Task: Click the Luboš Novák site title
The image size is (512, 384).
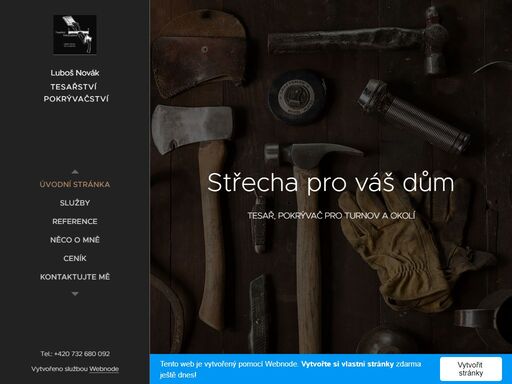Action: 75,73
